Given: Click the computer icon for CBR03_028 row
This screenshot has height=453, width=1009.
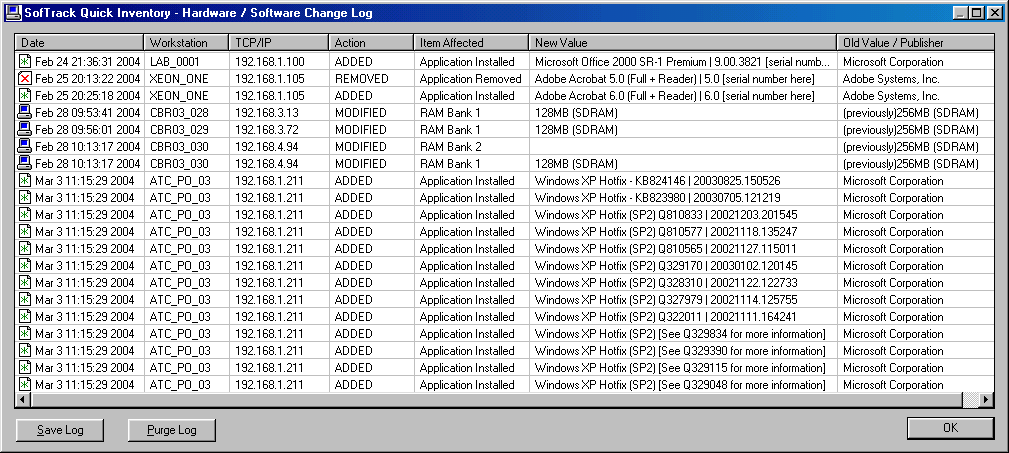Looking at the screenshot, I should tap(25, 113).
